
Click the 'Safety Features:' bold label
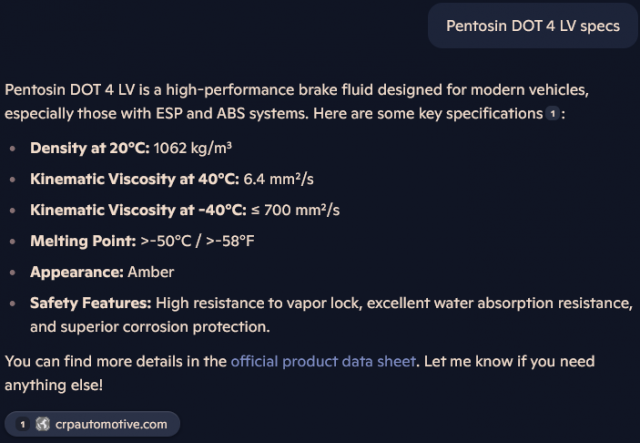coord(91,303)
